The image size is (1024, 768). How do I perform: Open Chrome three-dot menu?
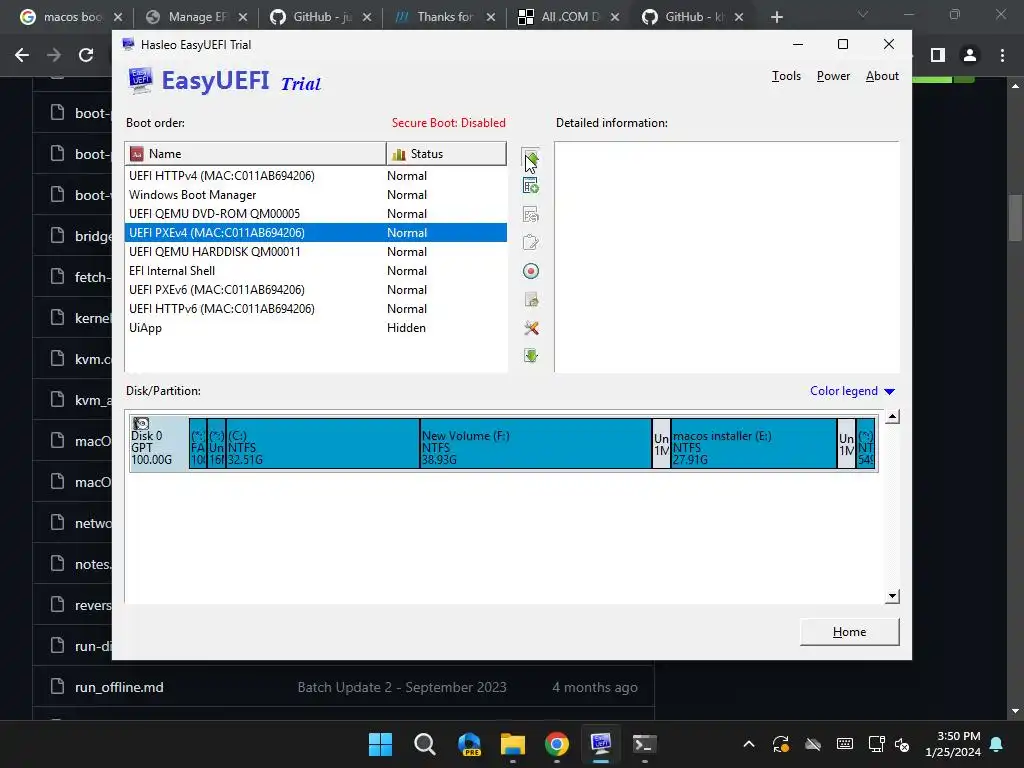tap(1002, 56)
